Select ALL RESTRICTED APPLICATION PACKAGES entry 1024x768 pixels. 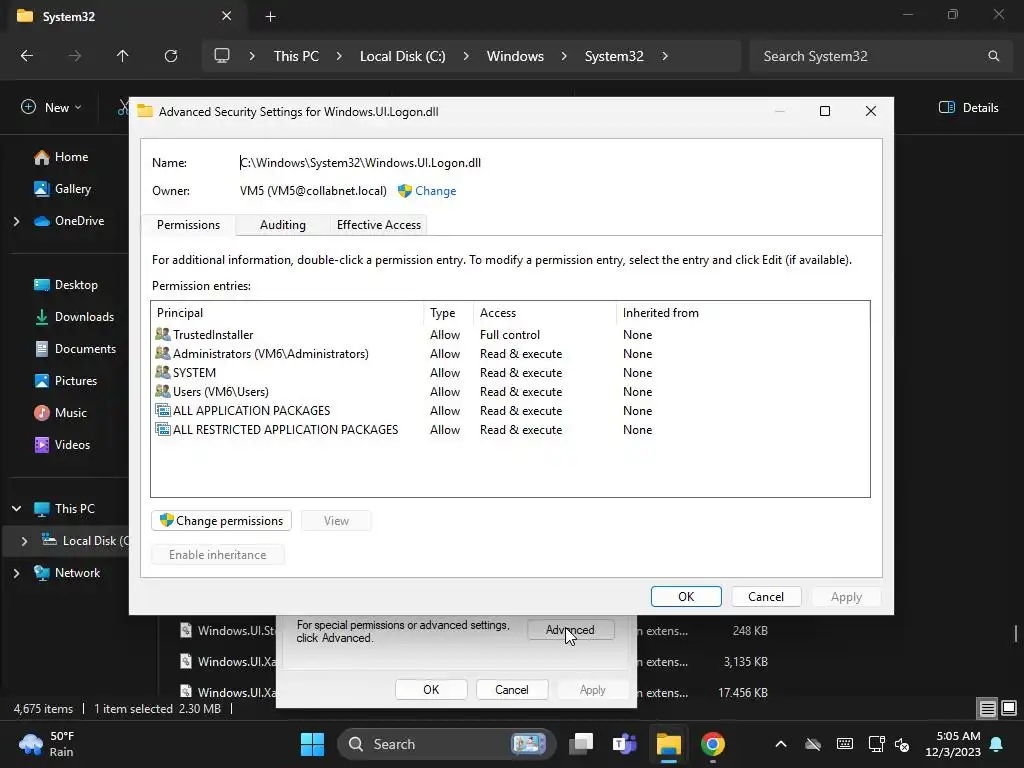(x=510, y=429)
